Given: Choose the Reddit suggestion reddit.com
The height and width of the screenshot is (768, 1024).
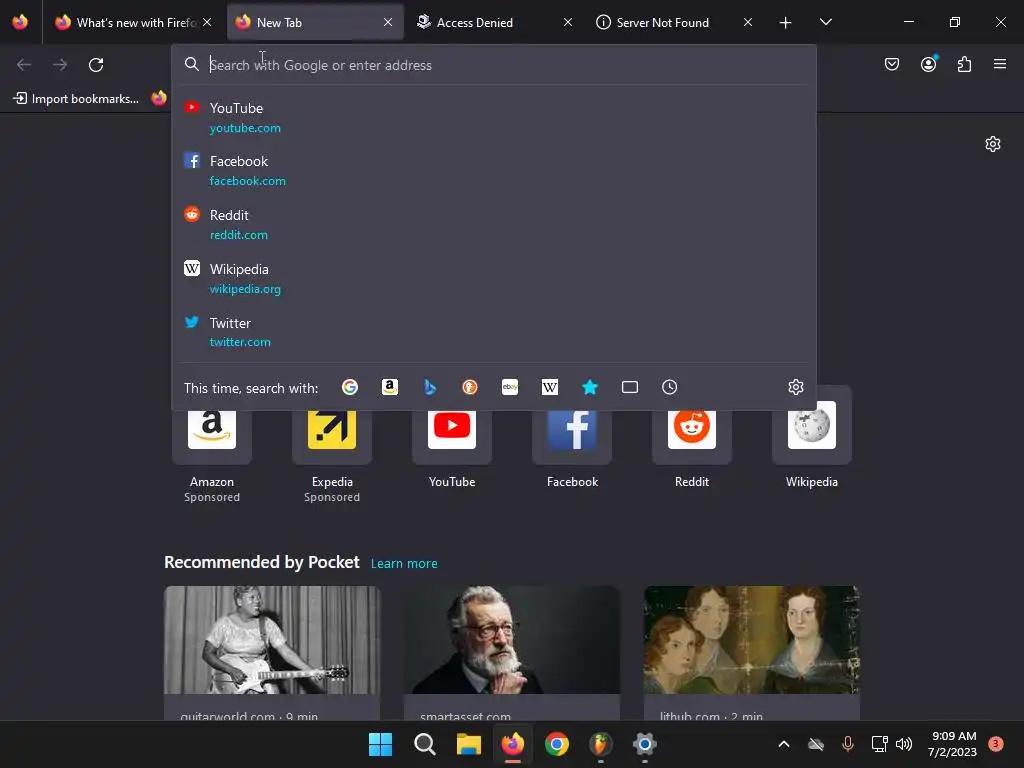Looking at the screenshot, I should (x=494, y=224).
